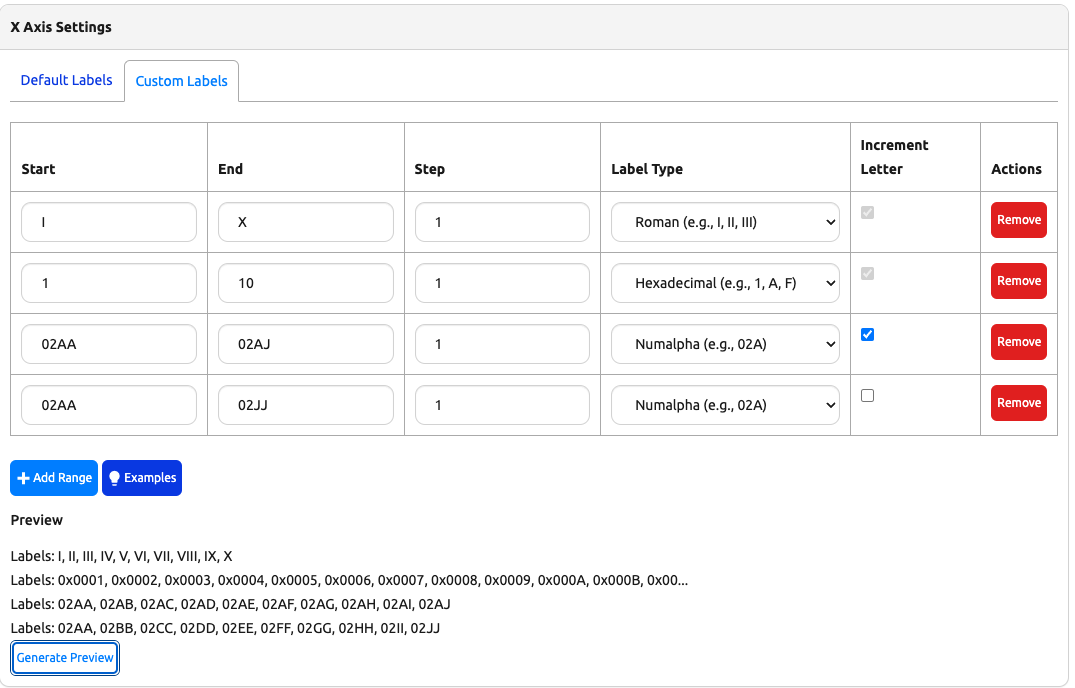The height and width of the screenshot is (688, 1075).
Task: Click the lightbulb icon on Examples
Action: tap(114, 478)
